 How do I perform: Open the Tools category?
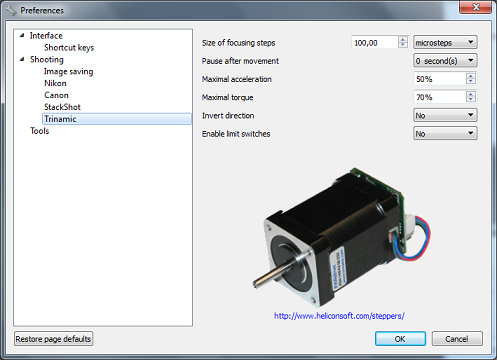(40, 131)
